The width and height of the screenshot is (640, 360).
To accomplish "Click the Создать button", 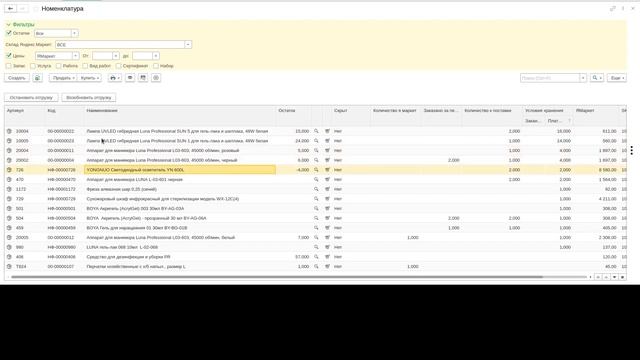I will point(17,78).
